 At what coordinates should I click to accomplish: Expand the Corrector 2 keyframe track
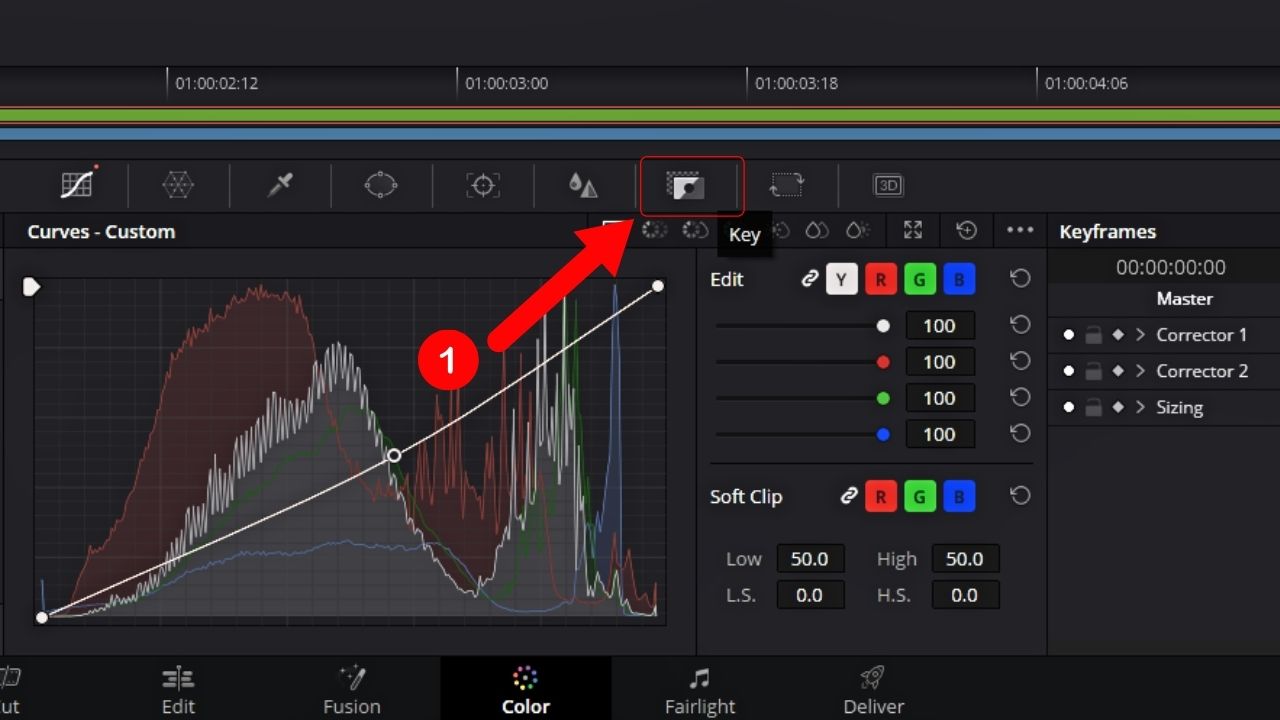pyautogui.click(x=1140, y=371)
